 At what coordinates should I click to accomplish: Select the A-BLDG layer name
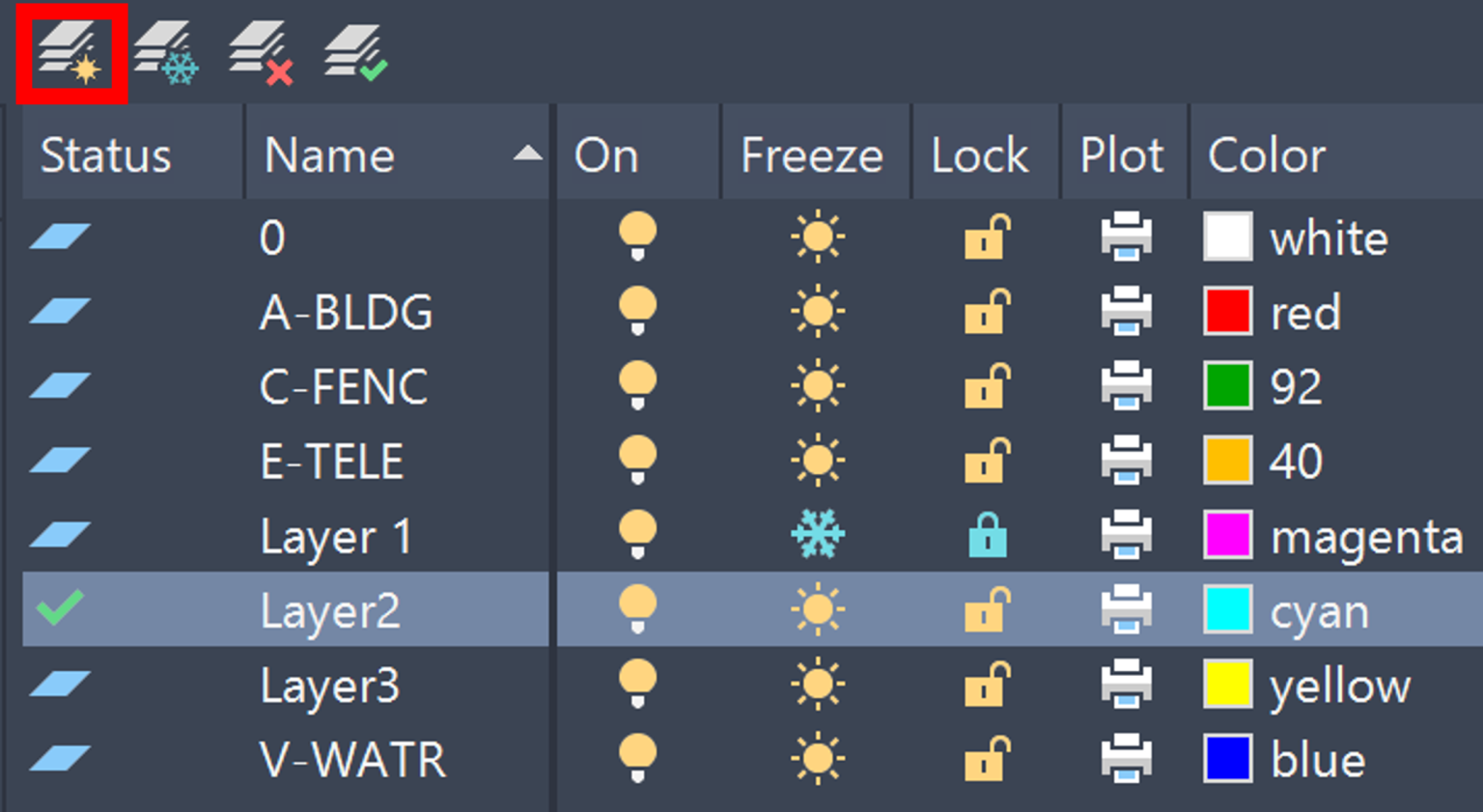(344, 311)
